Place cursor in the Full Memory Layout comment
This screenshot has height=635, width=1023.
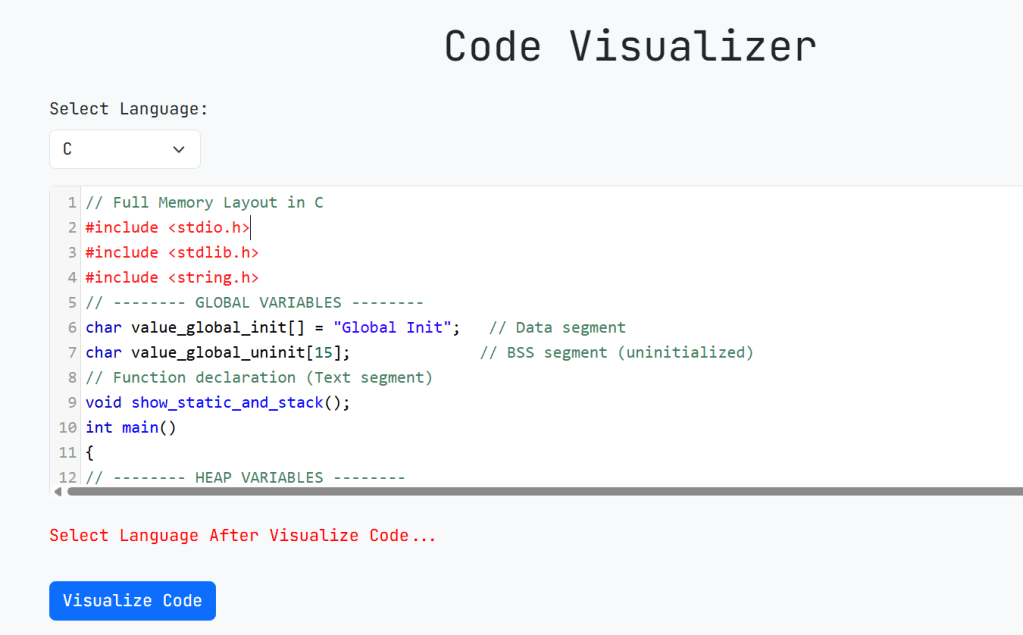coord(204,202)
